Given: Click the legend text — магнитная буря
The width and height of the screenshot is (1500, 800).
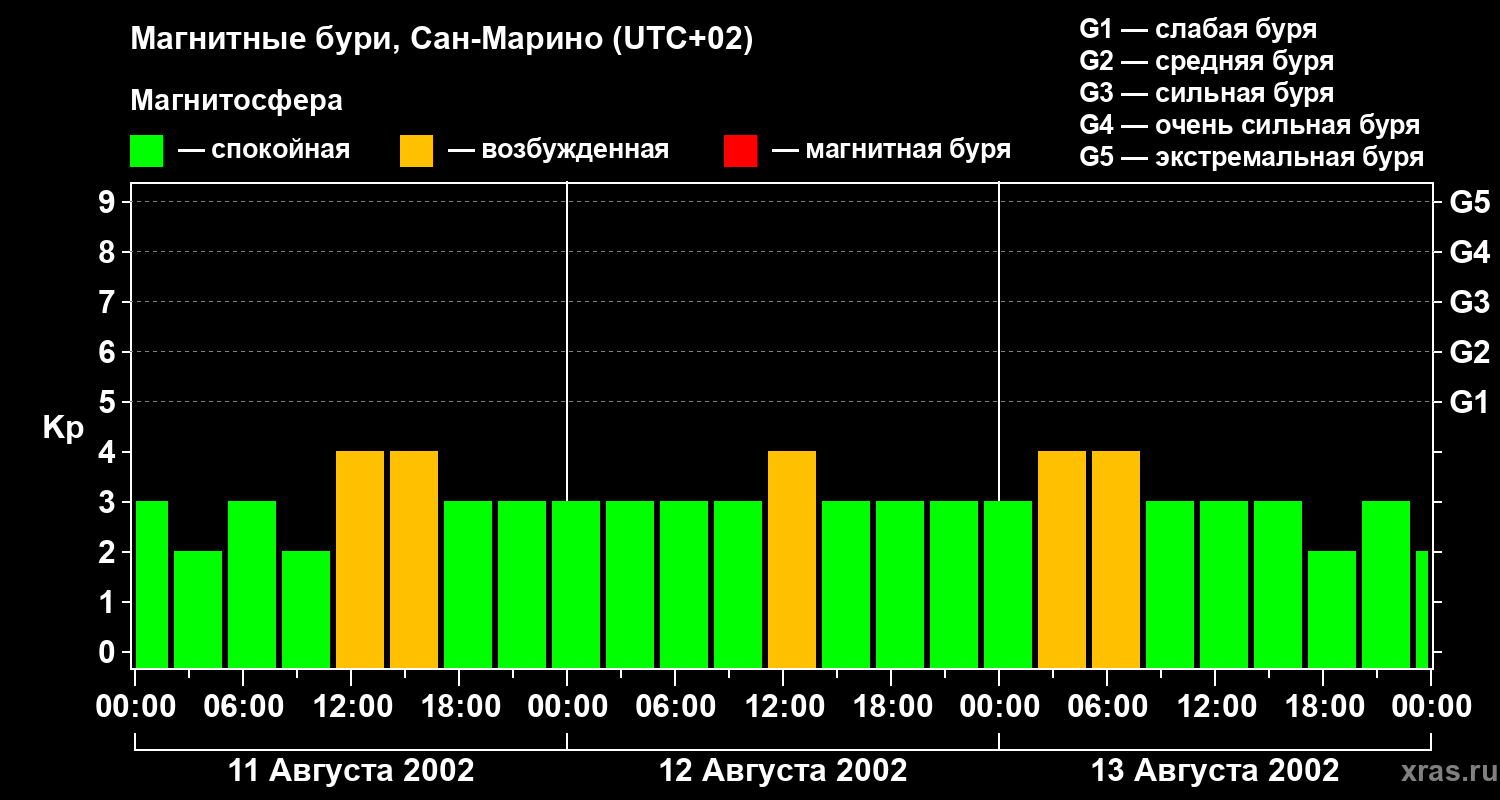Looking at the screenshot, I should tap(891, 151).
